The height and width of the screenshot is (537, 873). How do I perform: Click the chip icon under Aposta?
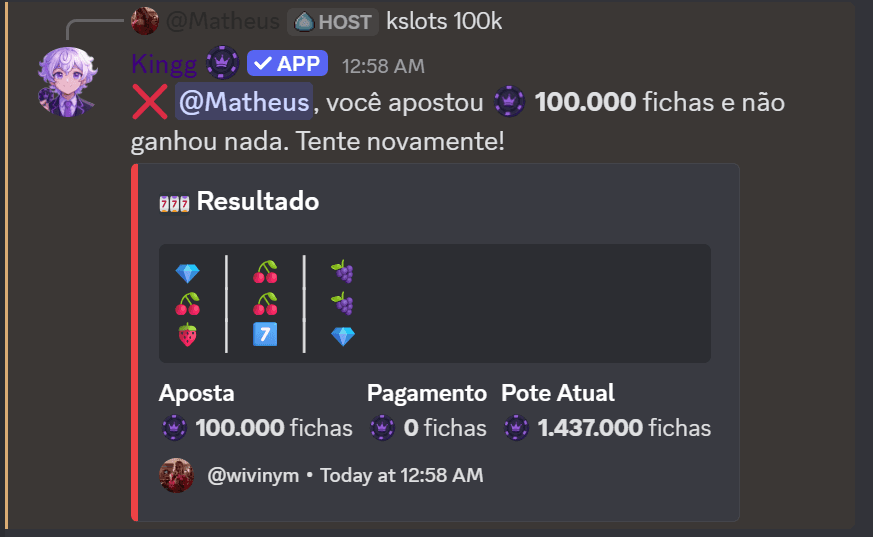pyautogui.click(x=174, y=428)
